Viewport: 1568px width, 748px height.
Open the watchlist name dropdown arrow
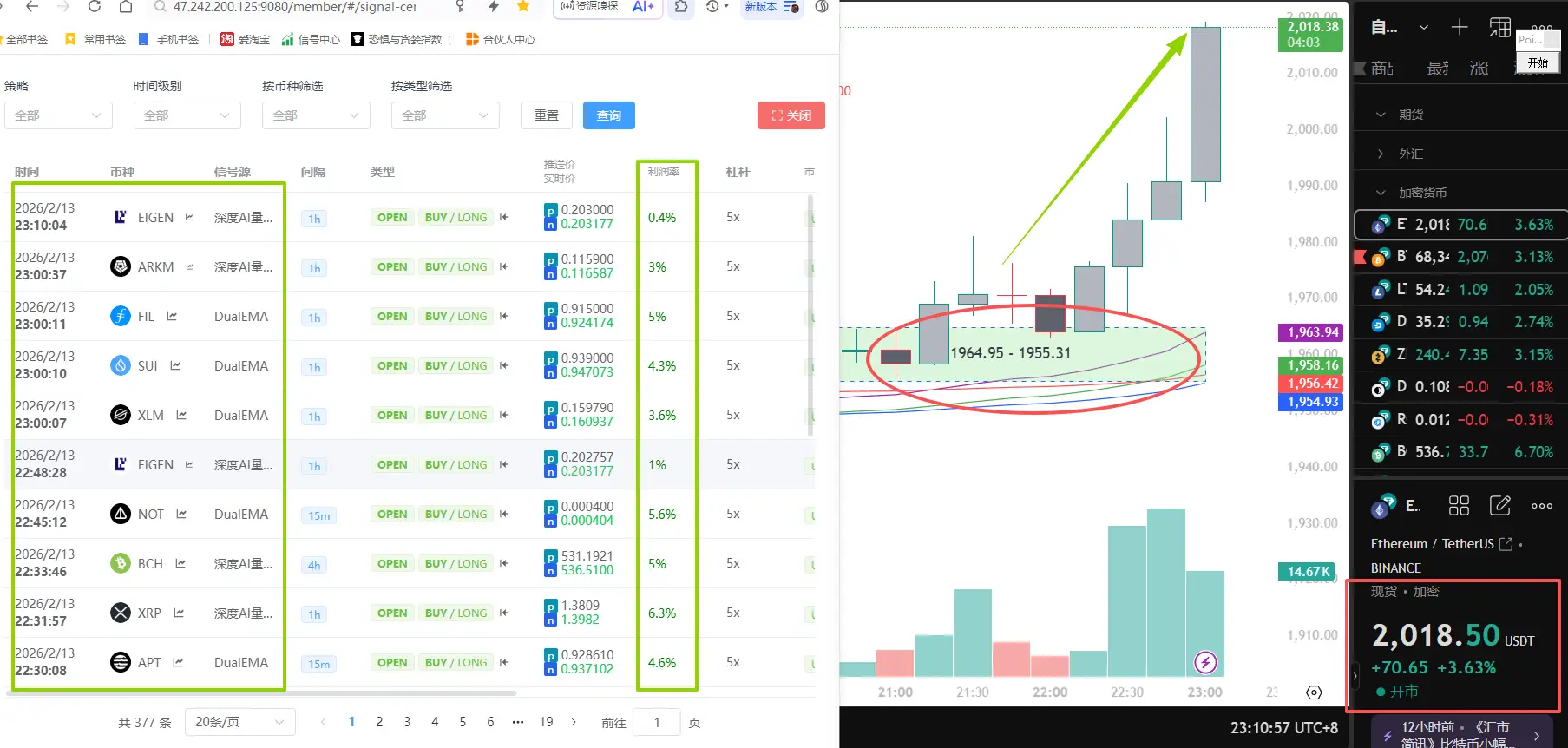coord(1424,28)
